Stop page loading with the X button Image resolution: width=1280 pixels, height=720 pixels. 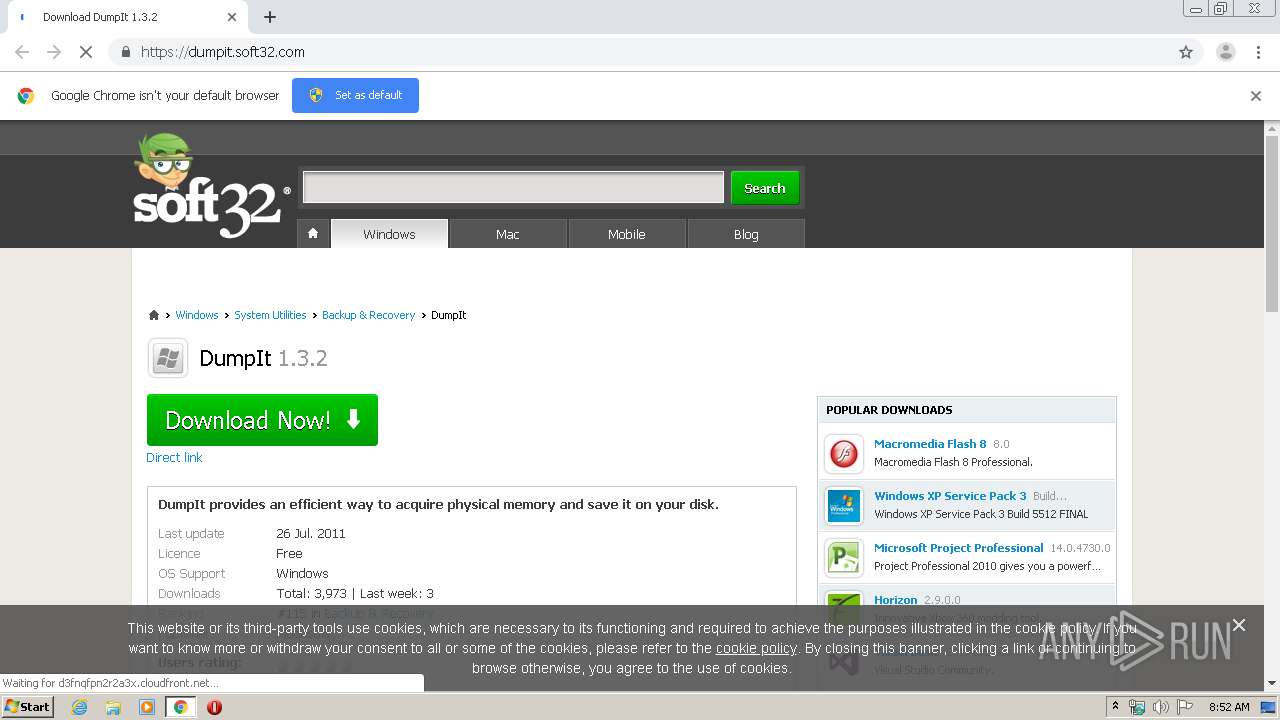87,52
